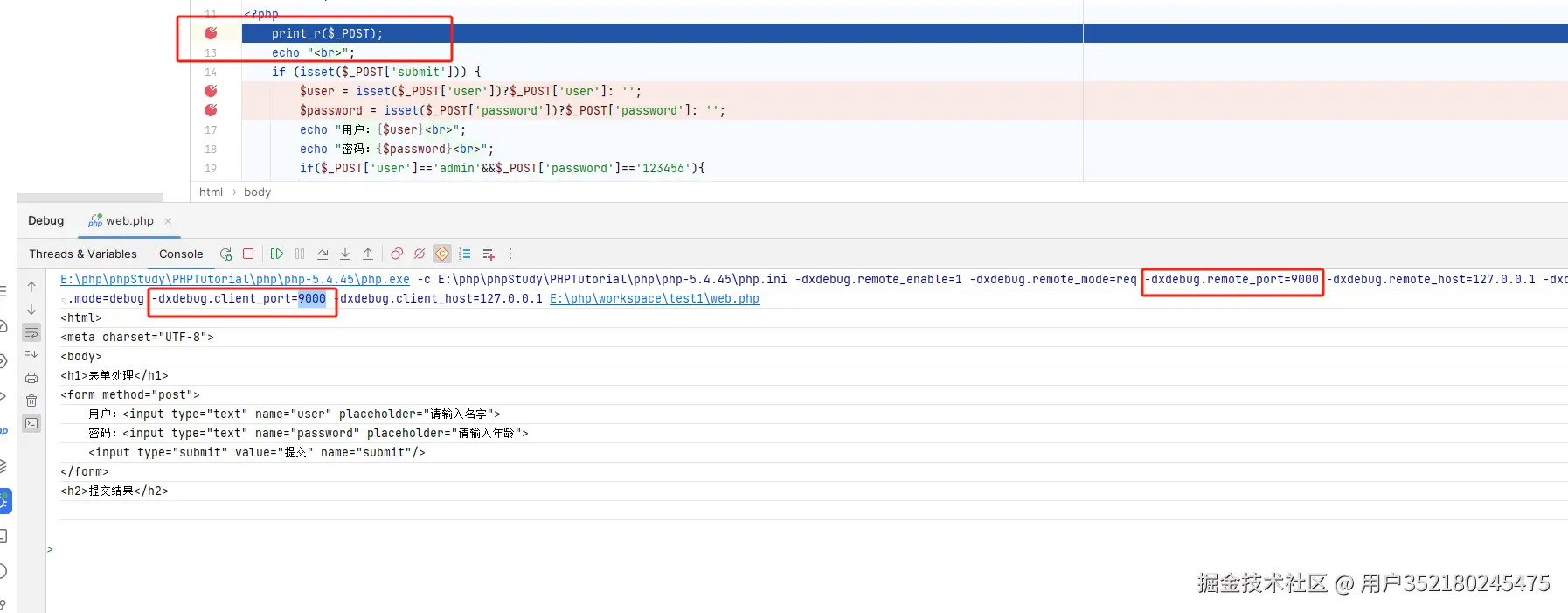The height and width of the screenshot is (613, 1568).
Task: Click <h1>表单处理</h1> console line
Action: pyautogui.click(x=114, y=376)
